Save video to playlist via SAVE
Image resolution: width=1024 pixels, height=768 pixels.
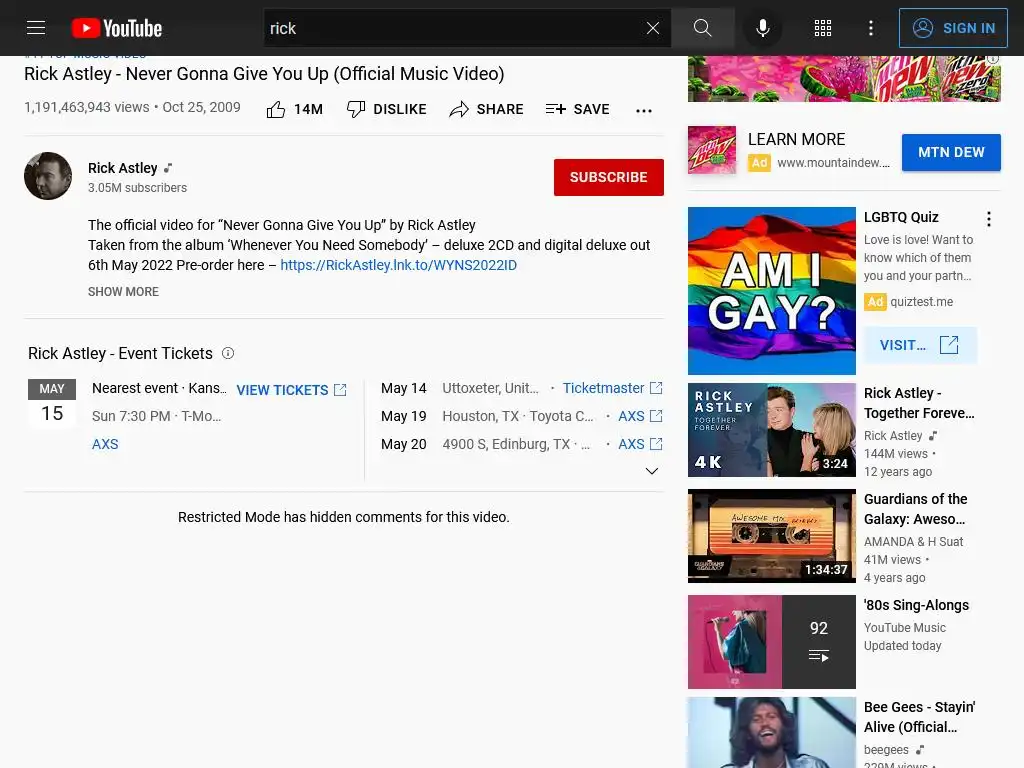(577, 109)
